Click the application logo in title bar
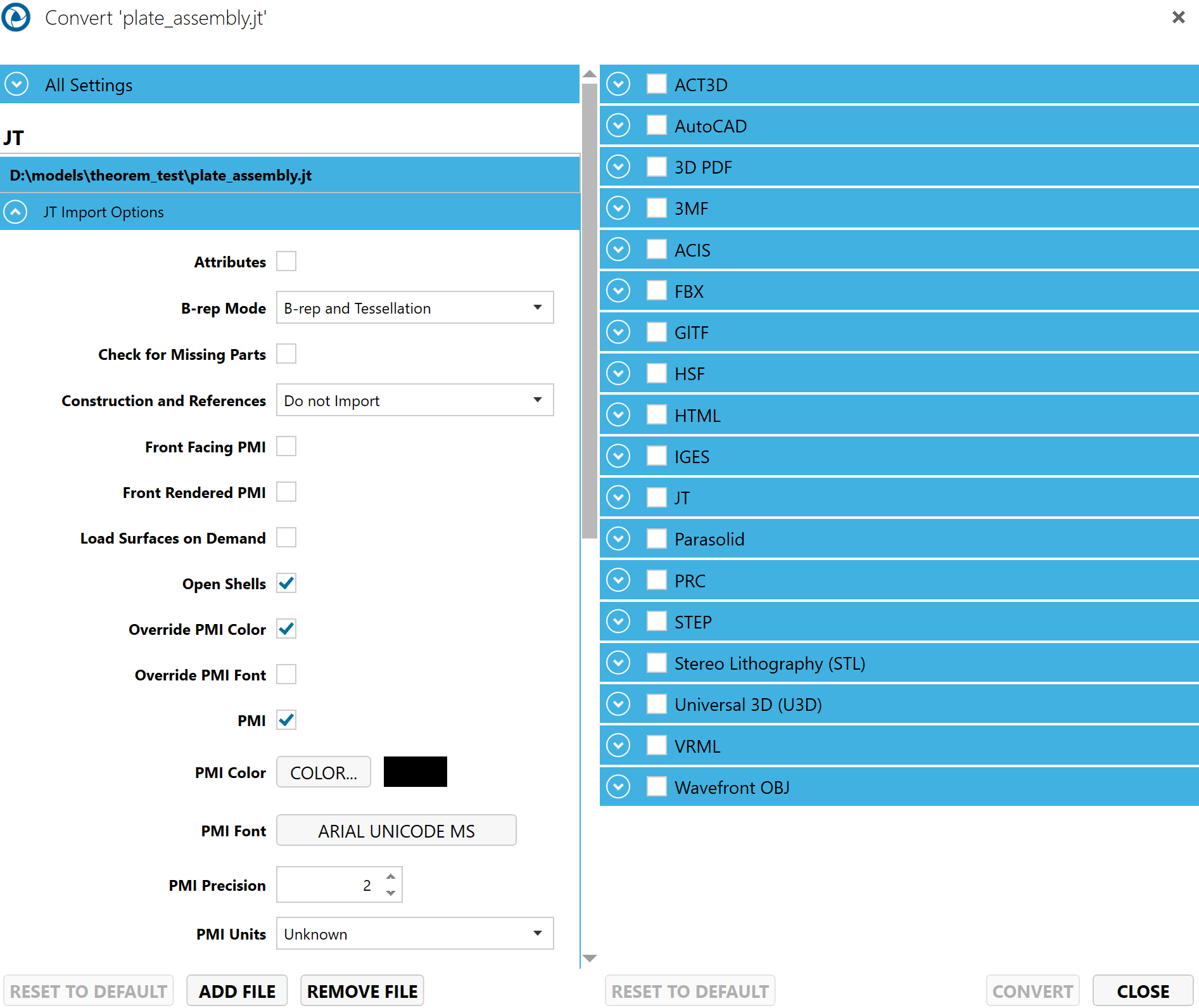This screenshot has height=1008, width=1199. (16, 17)
